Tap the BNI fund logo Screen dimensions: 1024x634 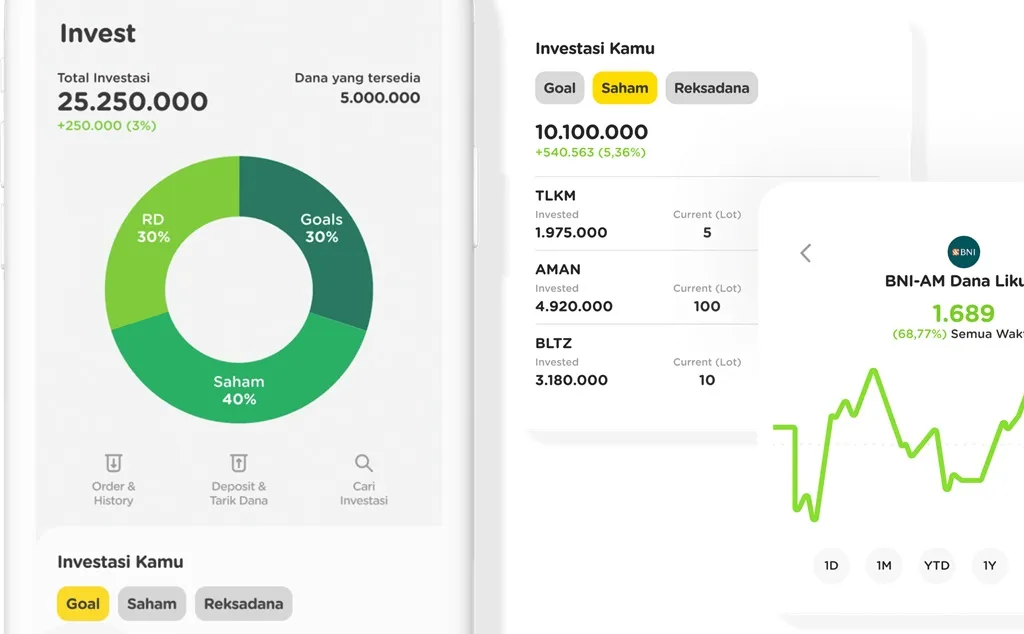click(x=963, y=252)
